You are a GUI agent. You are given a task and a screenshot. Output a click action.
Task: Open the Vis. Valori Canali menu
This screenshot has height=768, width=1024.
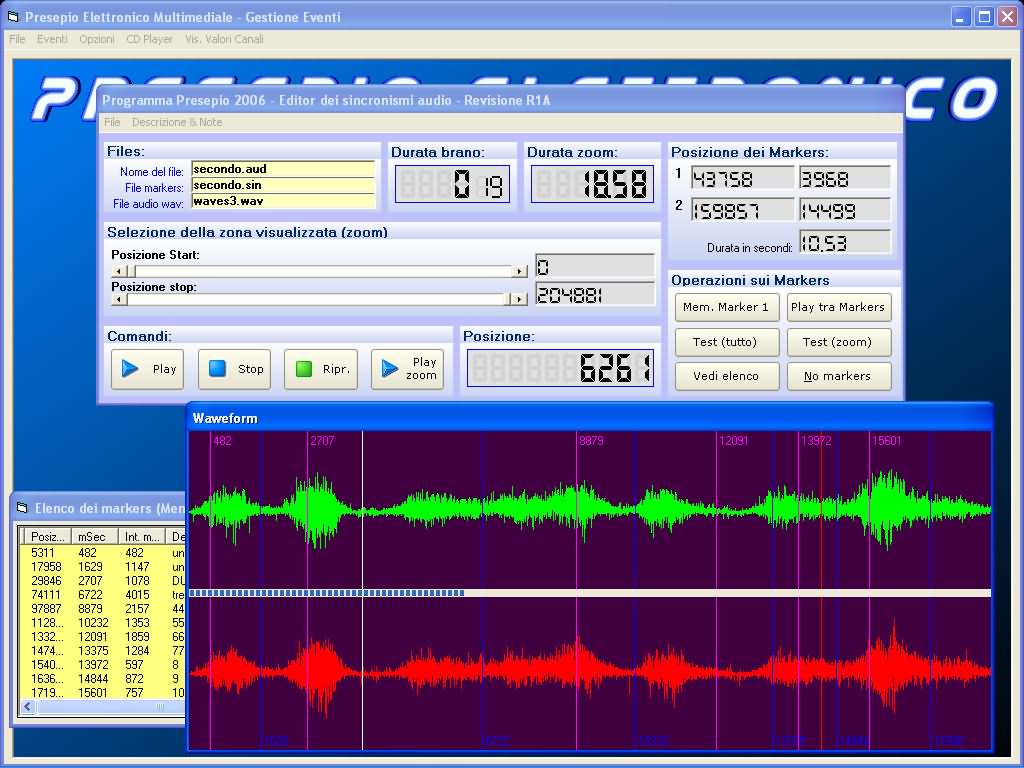(x=224, y=39)
